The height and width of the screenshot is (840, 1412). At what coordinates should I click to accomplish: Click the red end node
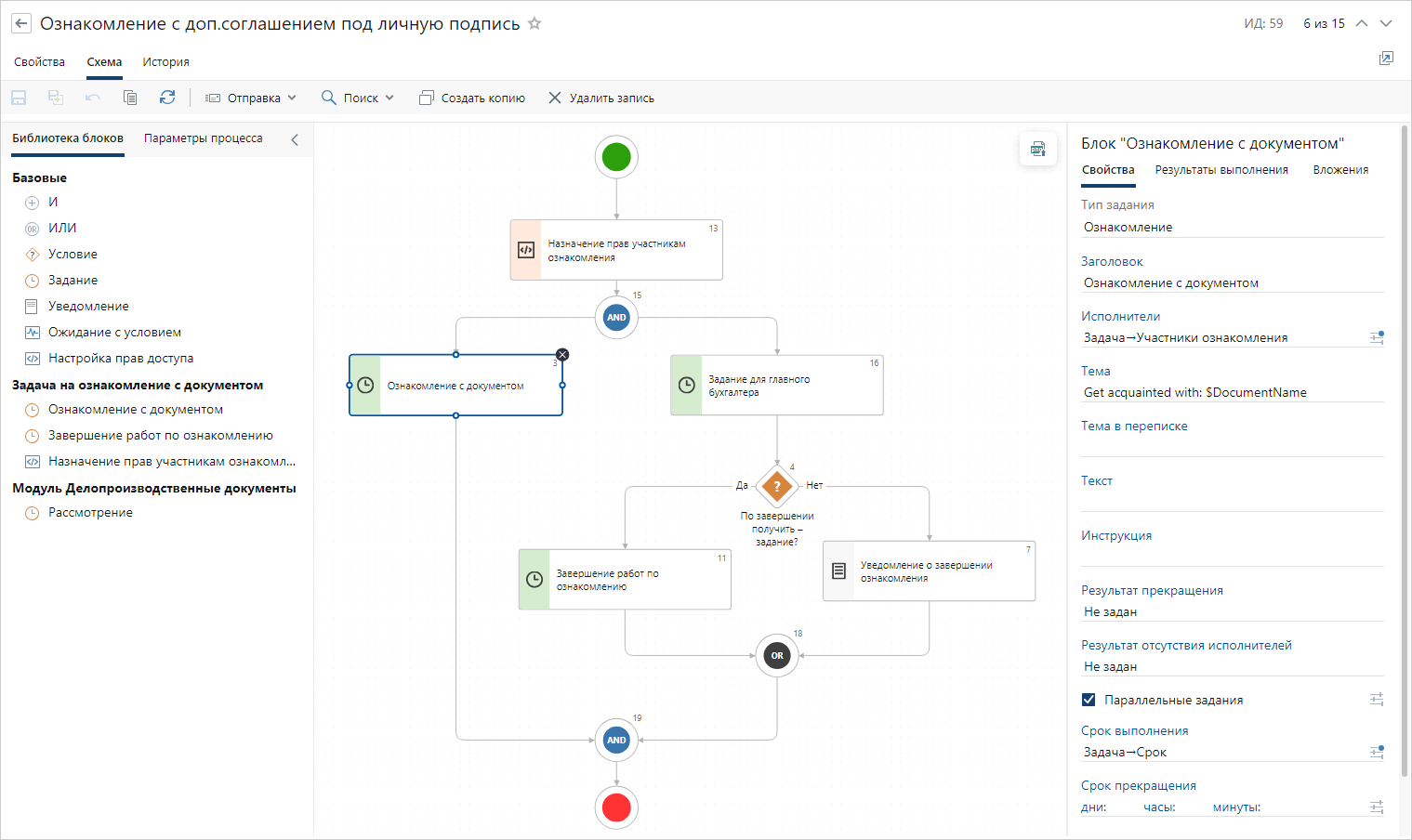click(616, 807)
